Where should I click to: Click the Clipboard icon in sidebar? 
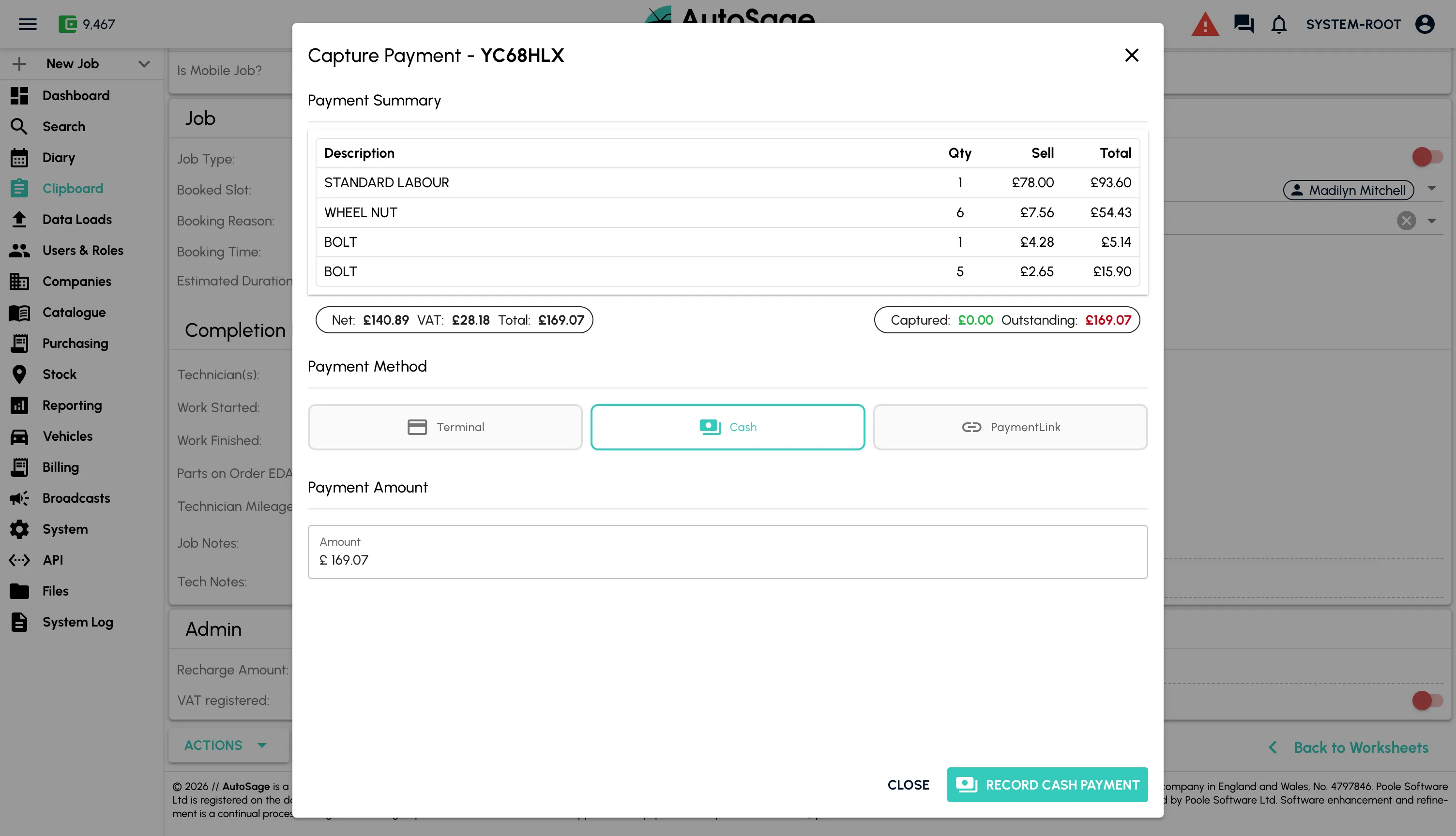[19, 188]
